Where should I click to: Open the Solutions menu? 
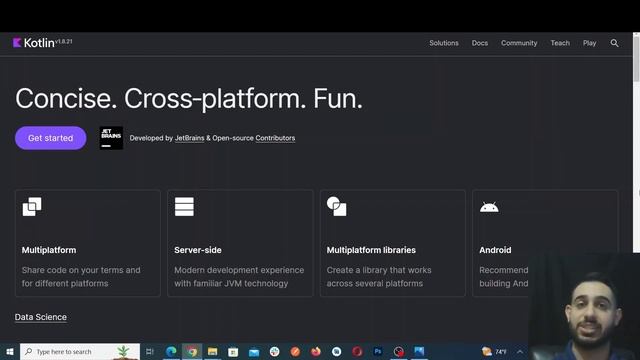[x=444, y=43]
